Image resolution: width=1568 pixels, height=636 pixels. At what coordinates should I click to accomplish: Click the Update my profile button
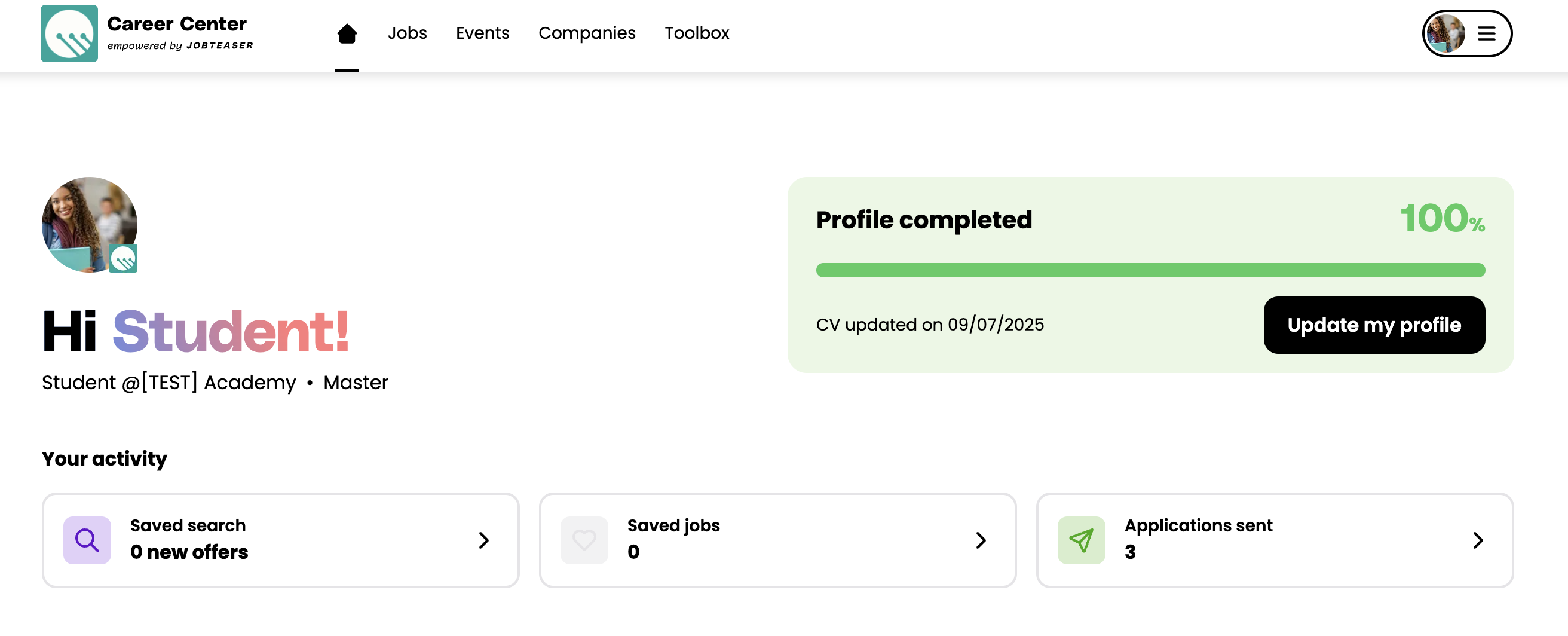(x=1374, y=325)
